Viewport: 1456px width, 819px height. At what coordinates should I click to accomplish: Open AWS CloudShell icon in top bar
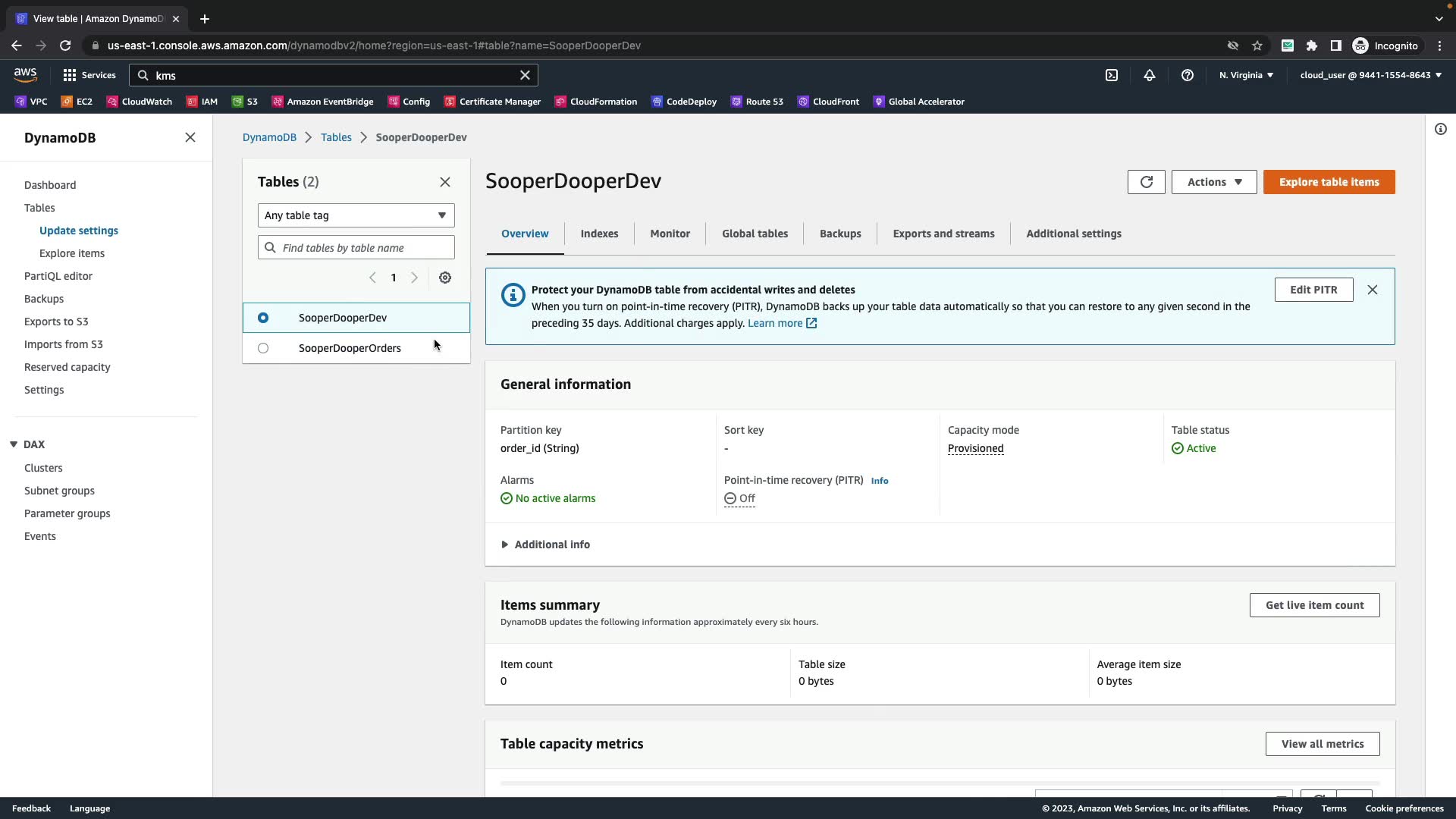point(1112,75)
